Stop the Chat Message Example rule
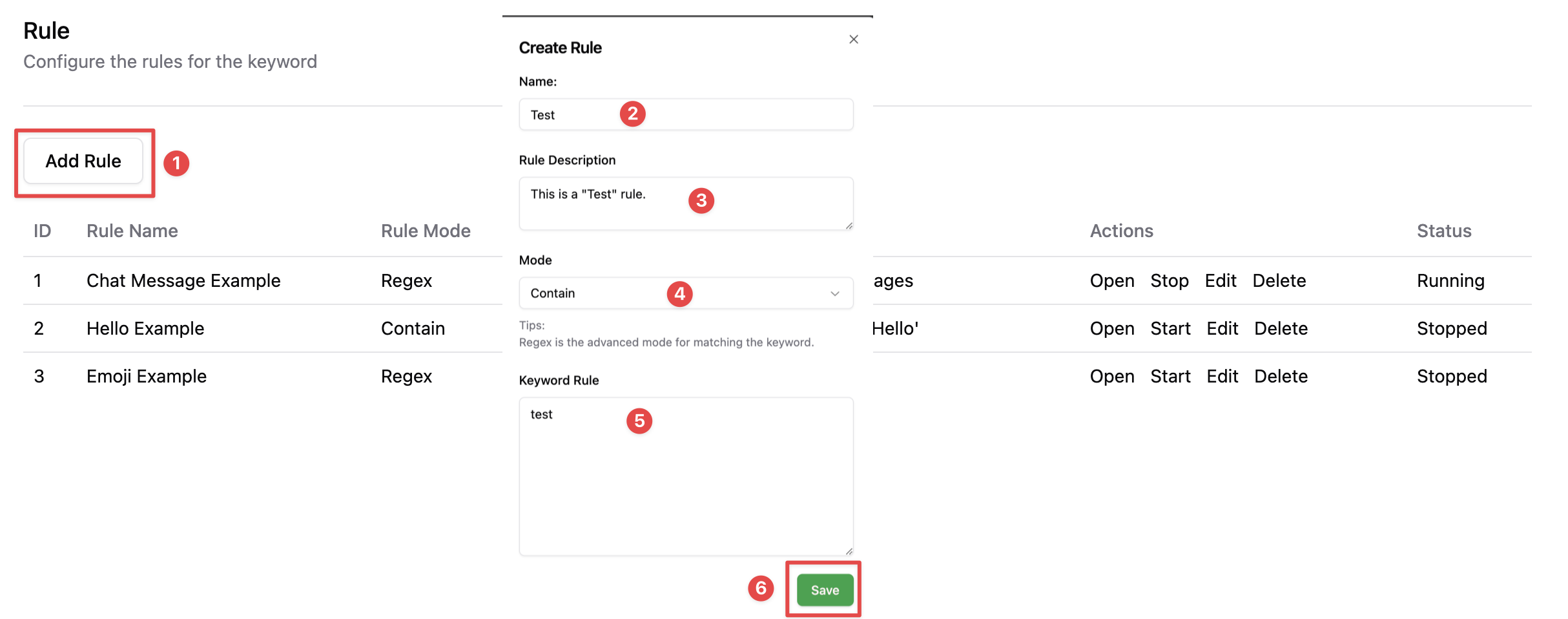 pyautogui.click(x=1170, y=280)
